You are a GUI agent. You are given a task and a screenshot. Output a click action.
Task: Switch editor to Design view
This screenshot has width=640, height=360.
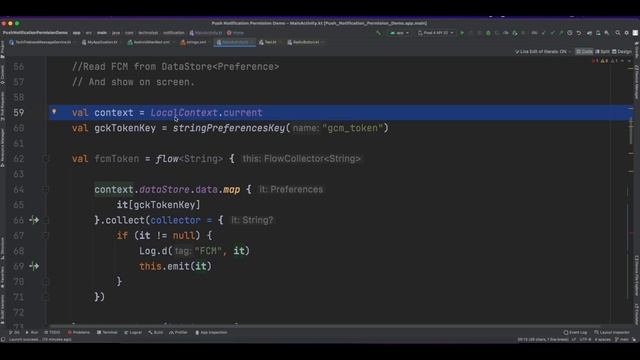(x=622, y=51)
